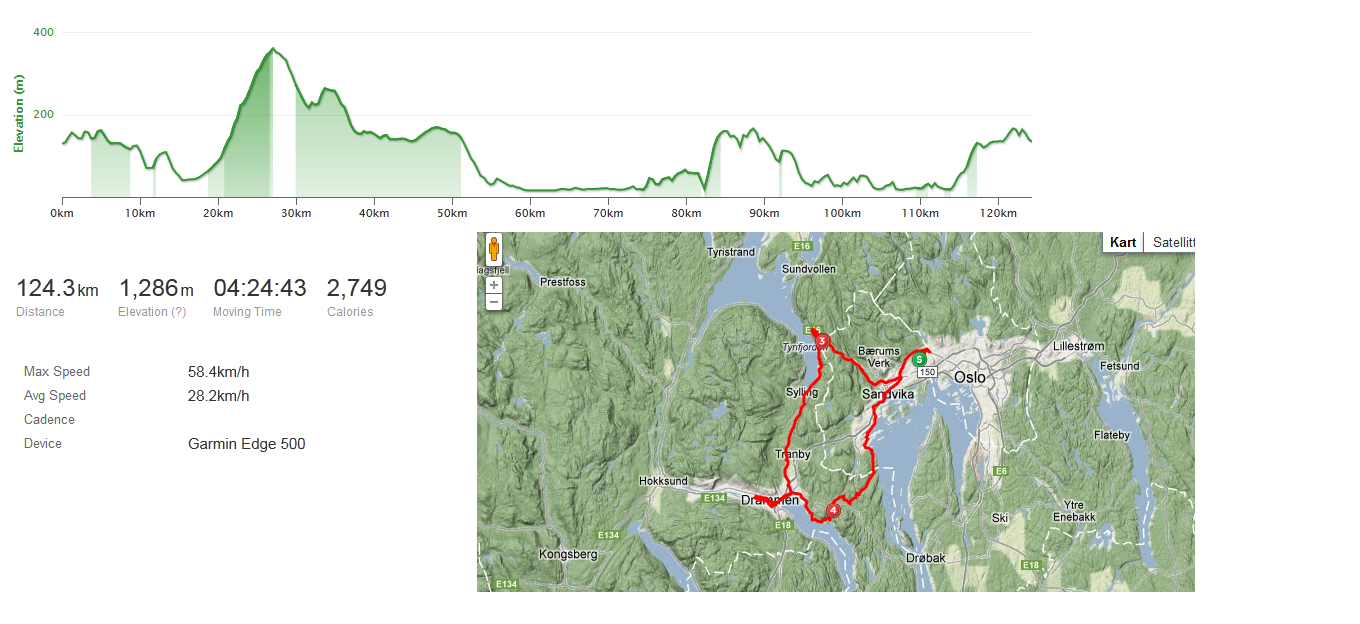
Task: Click the 124.3 km distance stat
Action: click(x=57, y=289)
